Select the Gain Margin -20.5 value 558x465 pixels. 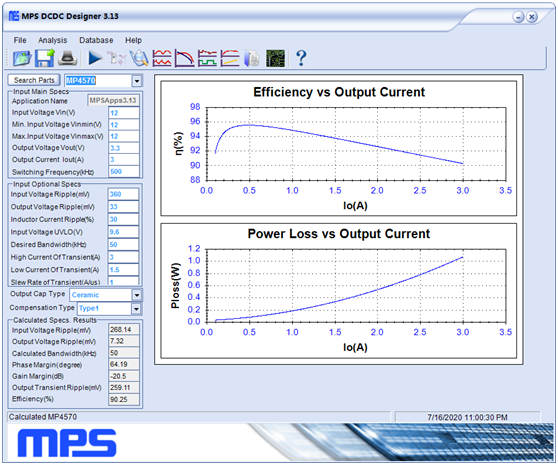click(123, 376)
